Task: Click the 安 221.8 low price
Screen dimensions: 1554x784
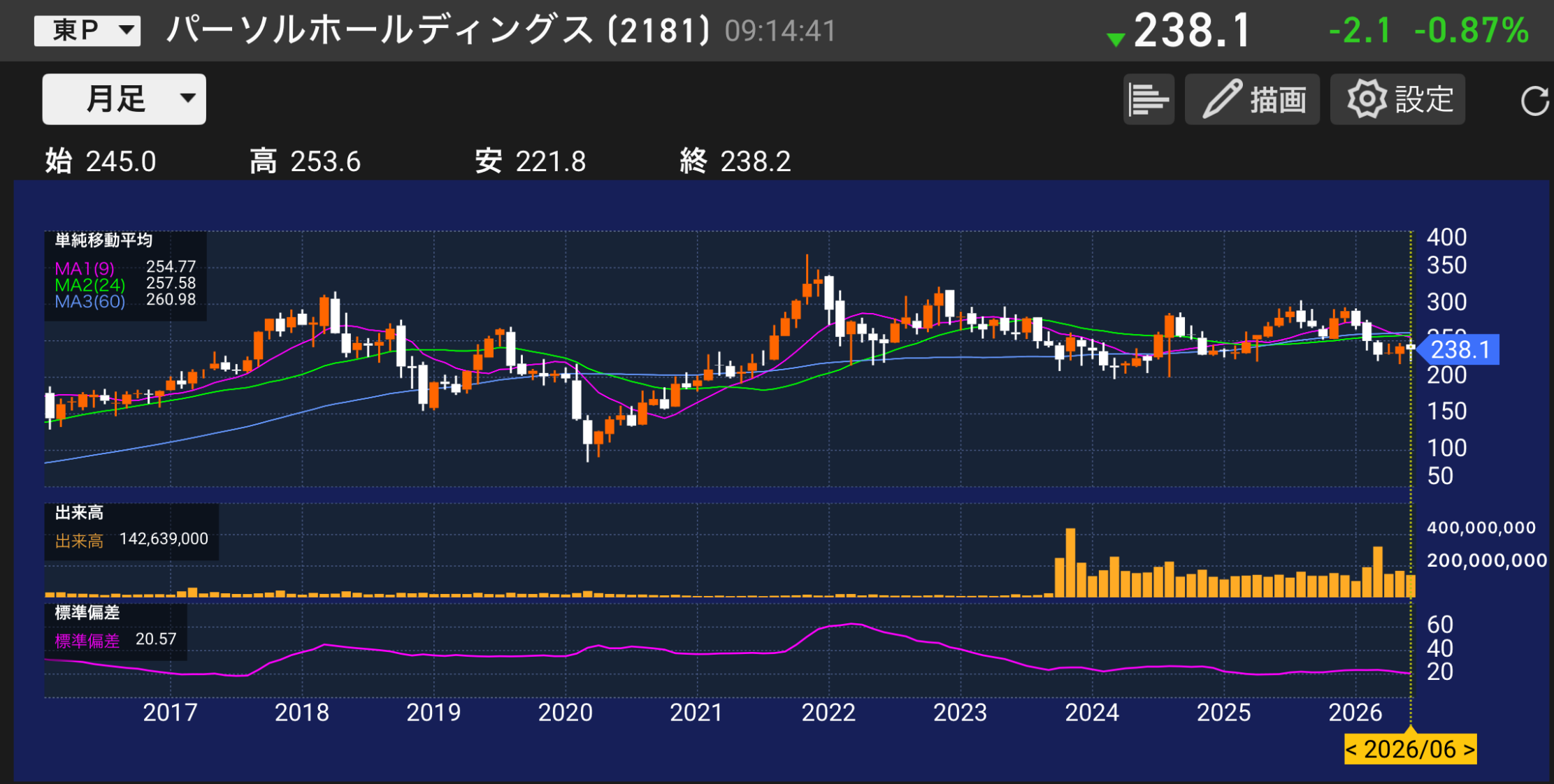Action: (x=530, y=161)
